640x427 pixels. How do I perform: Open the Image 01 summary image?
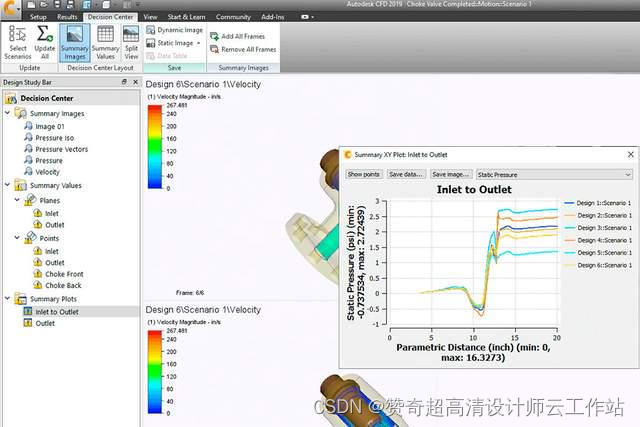point(44,126)
